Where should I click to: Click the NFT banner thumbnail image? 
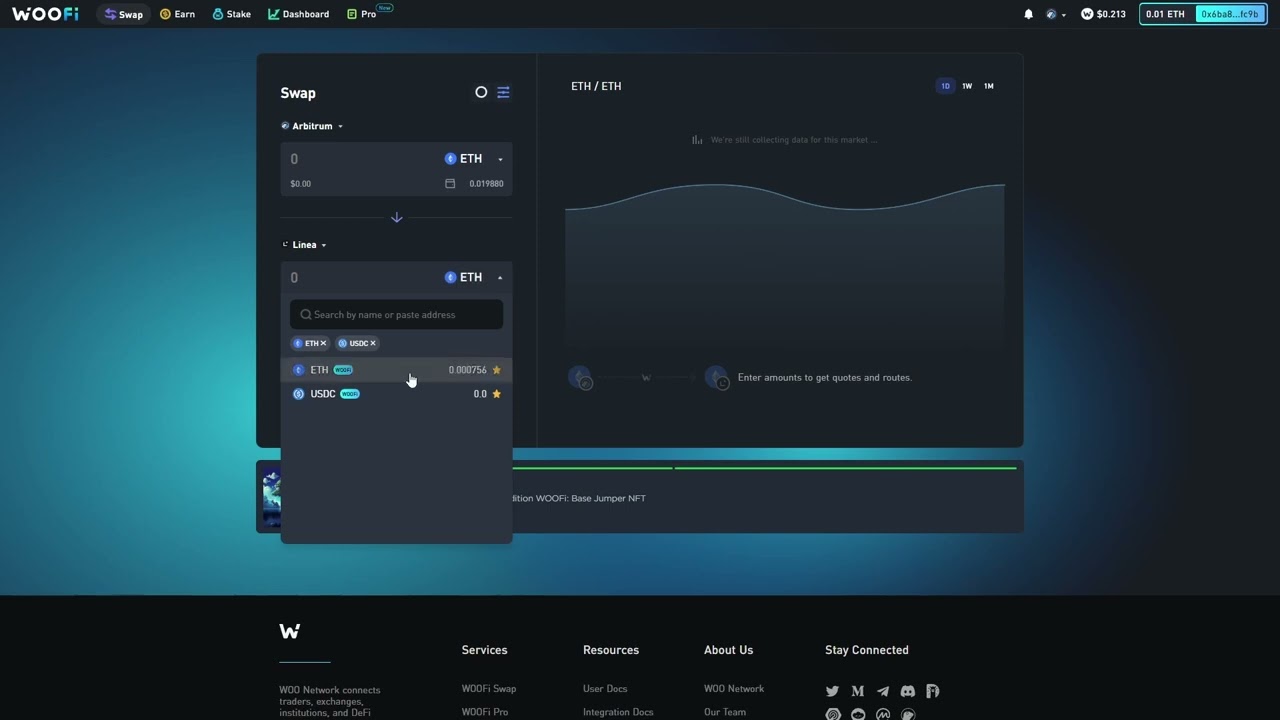[x=271, y=497]
